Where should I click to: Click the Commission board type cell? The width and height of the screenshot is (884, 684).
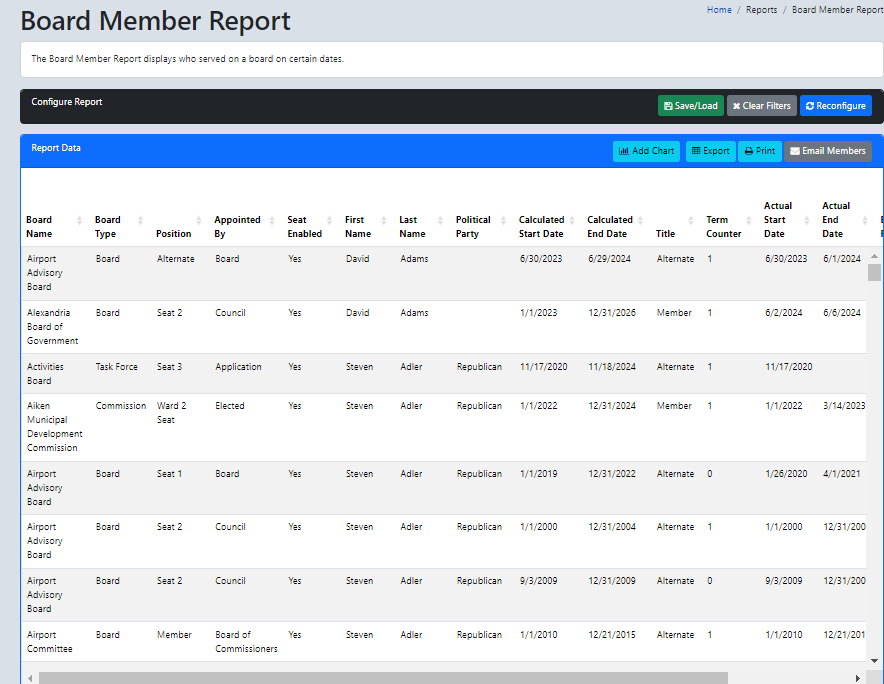[121, 405]
